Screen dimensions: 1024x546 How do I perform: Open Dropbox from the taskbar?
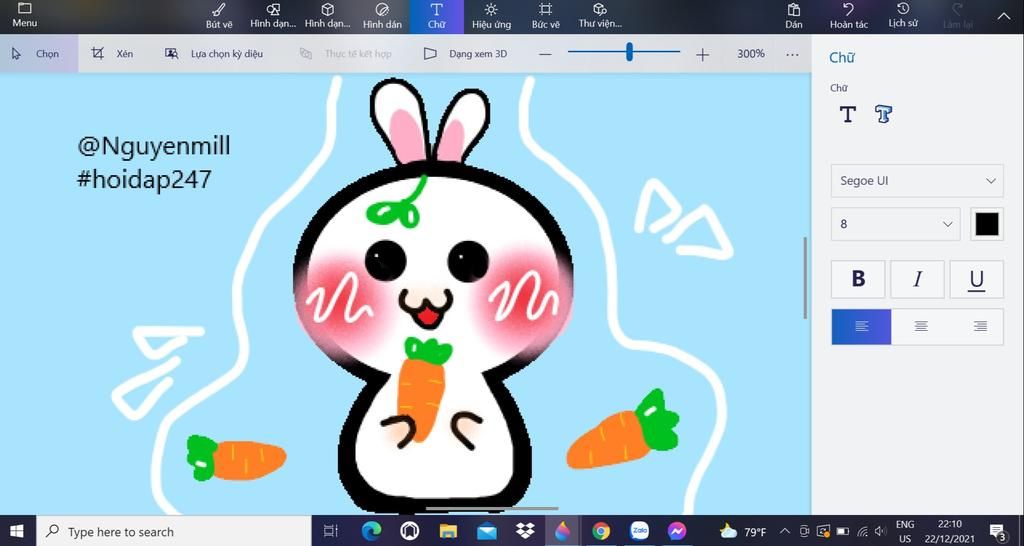(525, 531)
